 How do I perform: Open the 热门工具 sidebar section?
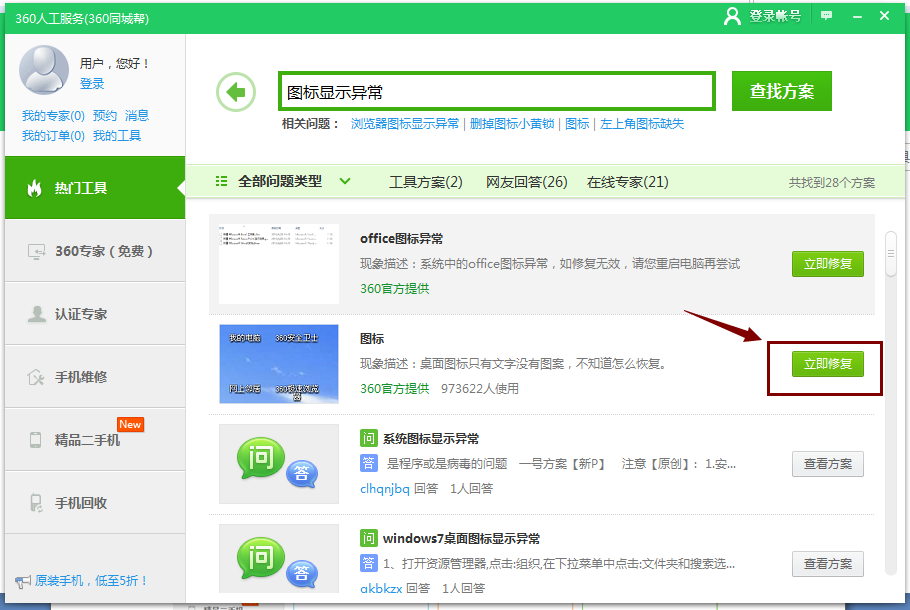[95, 187]
